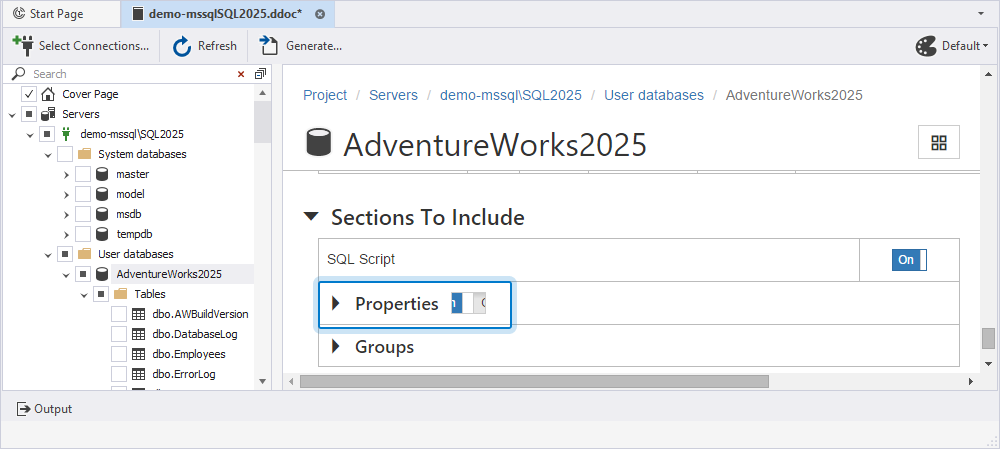
Task: Click the dbo.DatabaseLog table icon
Action: [138, 334]
